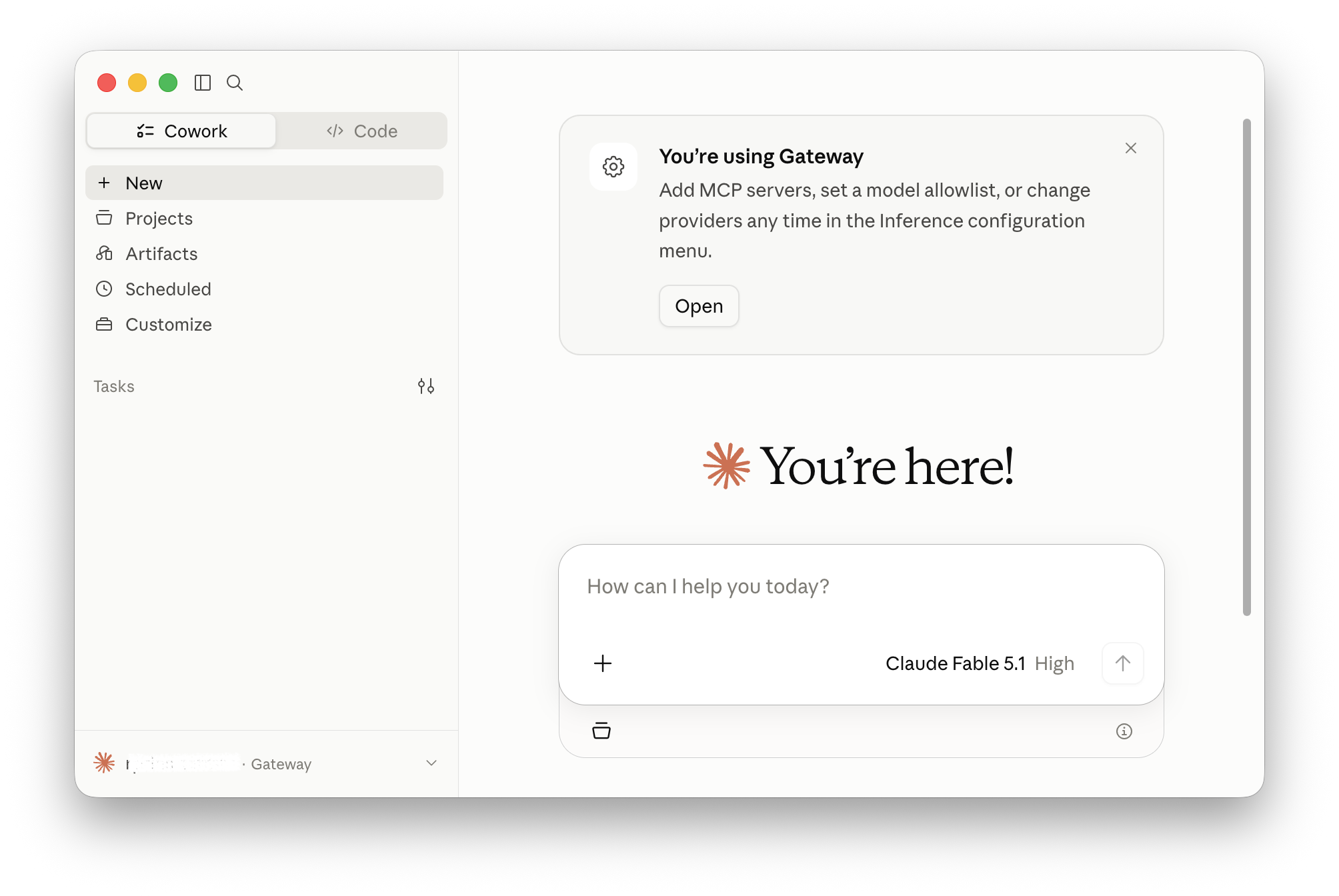Image resolution: width=1339 pixels, height=896 pixels.
Task: Open search with the magnifier icon
Action: point(235,83)
